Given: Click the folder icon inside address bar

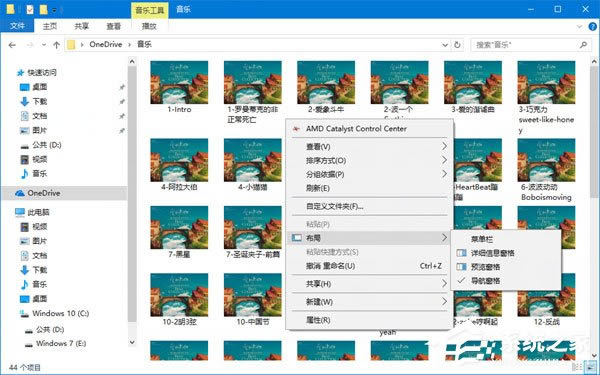Looking at the screenshot, I should [71, 45].
